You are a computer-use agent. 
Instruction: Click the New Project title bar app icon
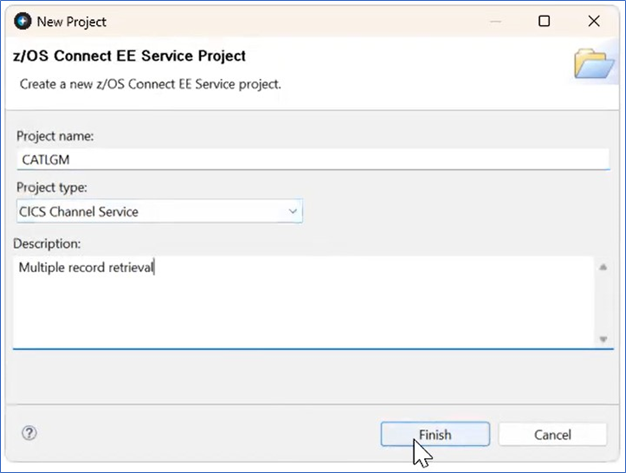point(22,21)
